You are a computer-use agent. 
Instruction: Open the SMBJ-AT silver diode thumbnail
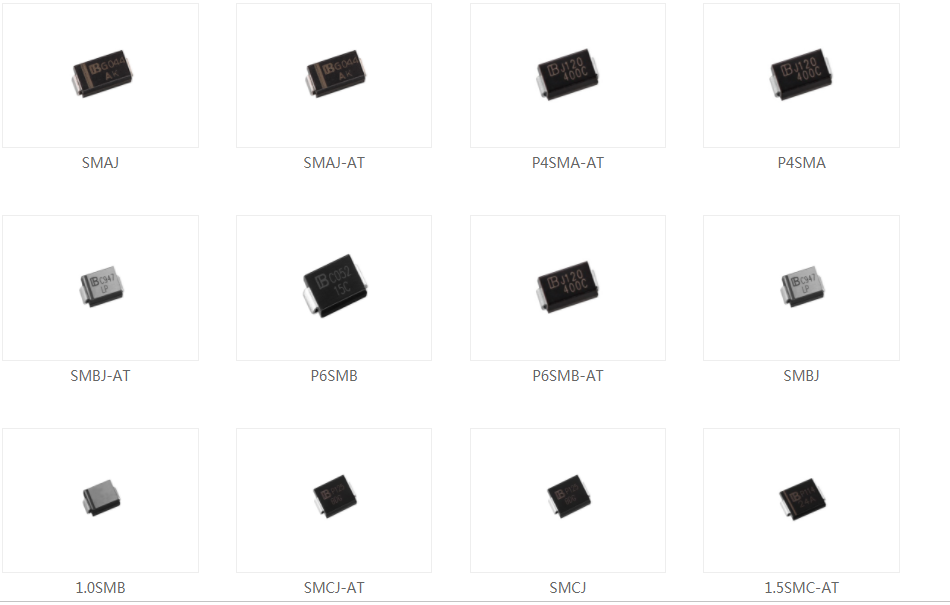point(101,288)
